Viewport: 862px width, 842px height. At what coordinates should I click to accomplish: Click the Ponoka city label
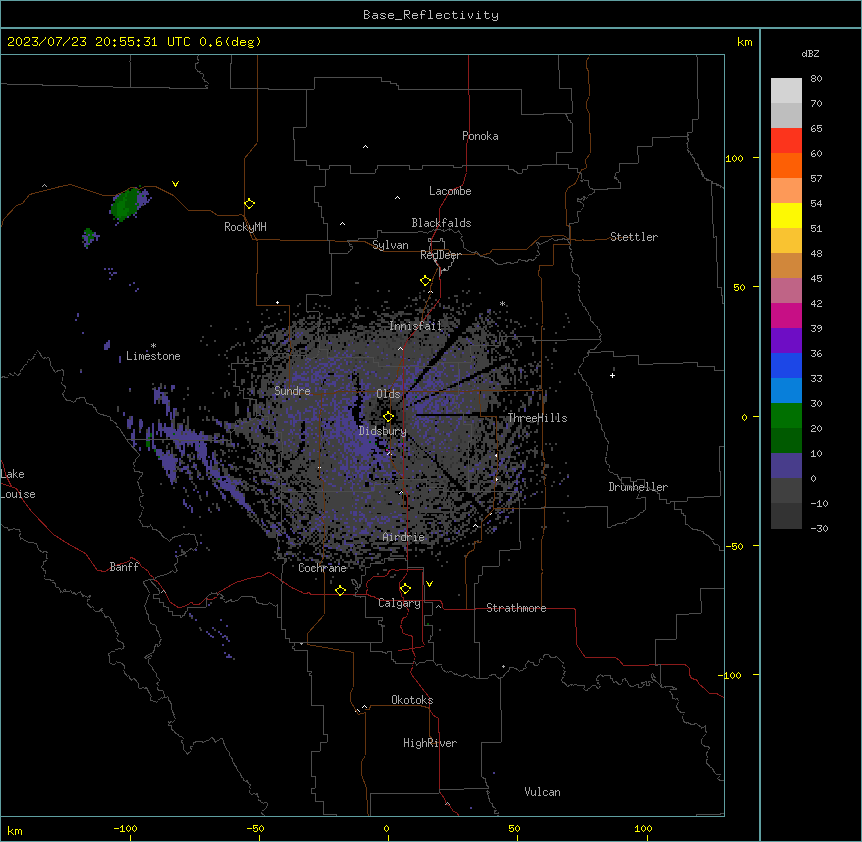pos(480,136)
